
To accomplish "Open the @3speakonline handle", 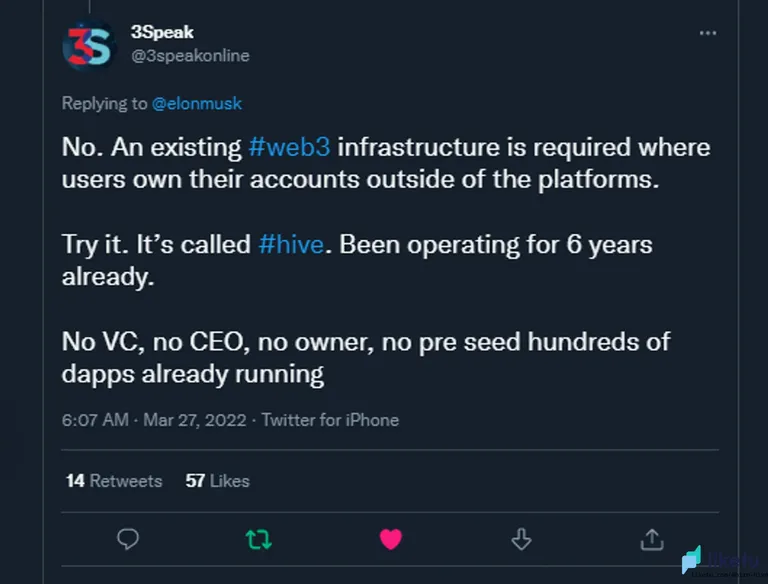I will (190, 56).
